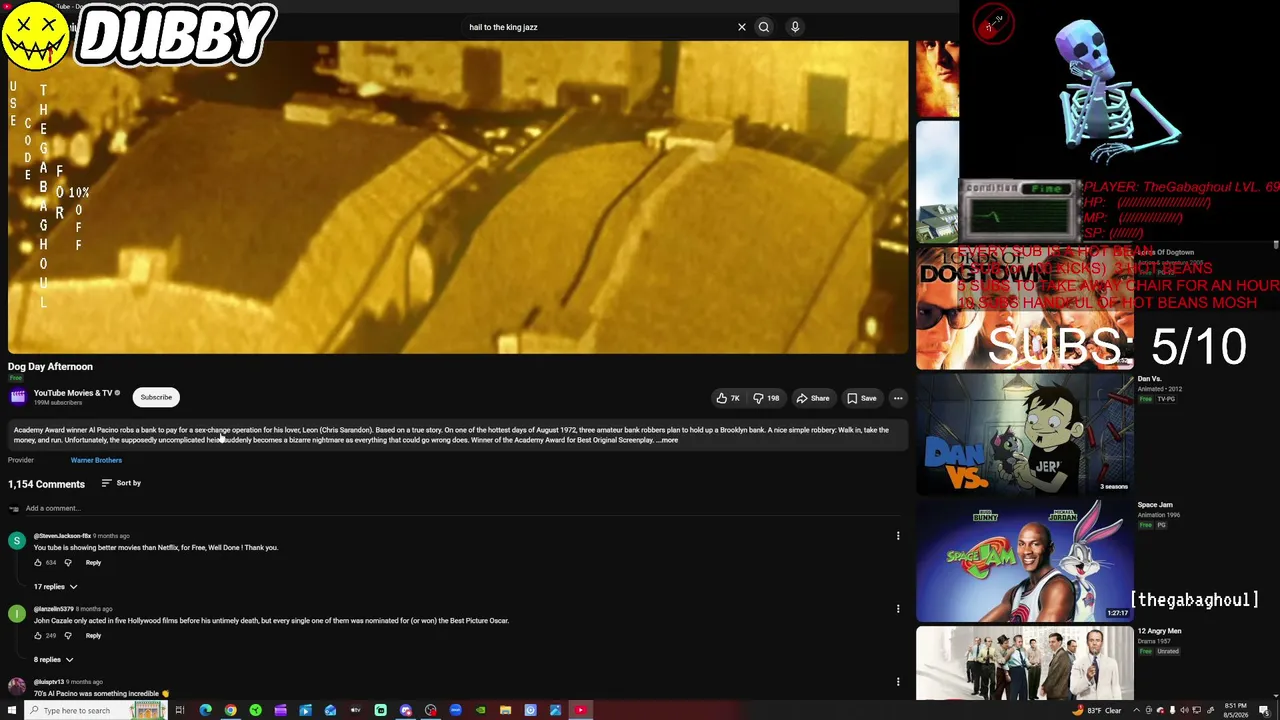This screenshot has width=1280, height=720.
Task: Open Apple TV from the taskbar
Action: 355,710
